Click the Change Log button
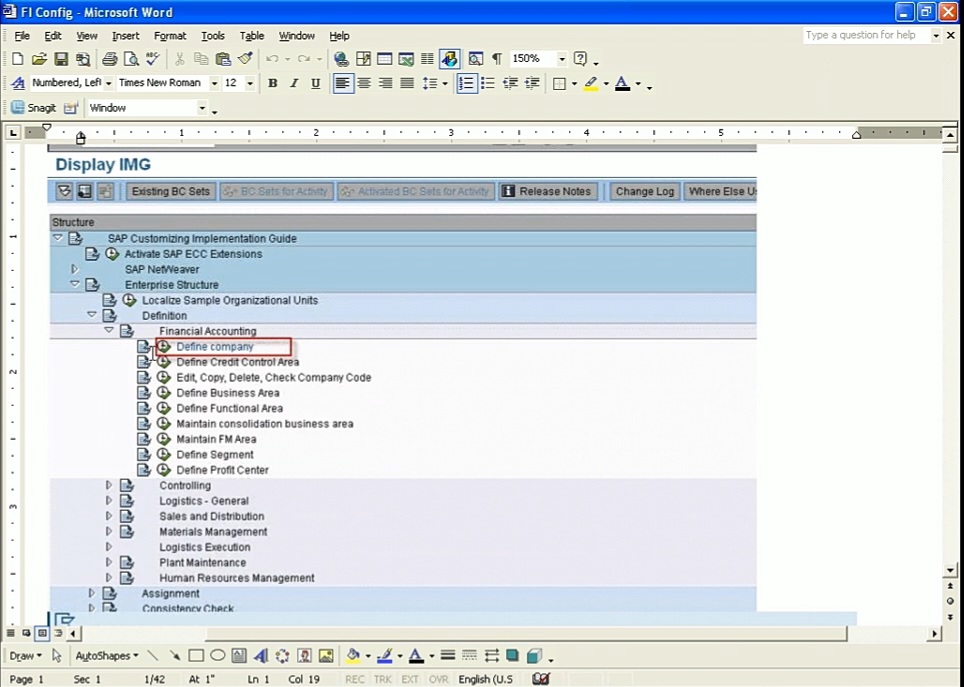Image resolution: width=964 pixels, height=687 pixels. 645,191
